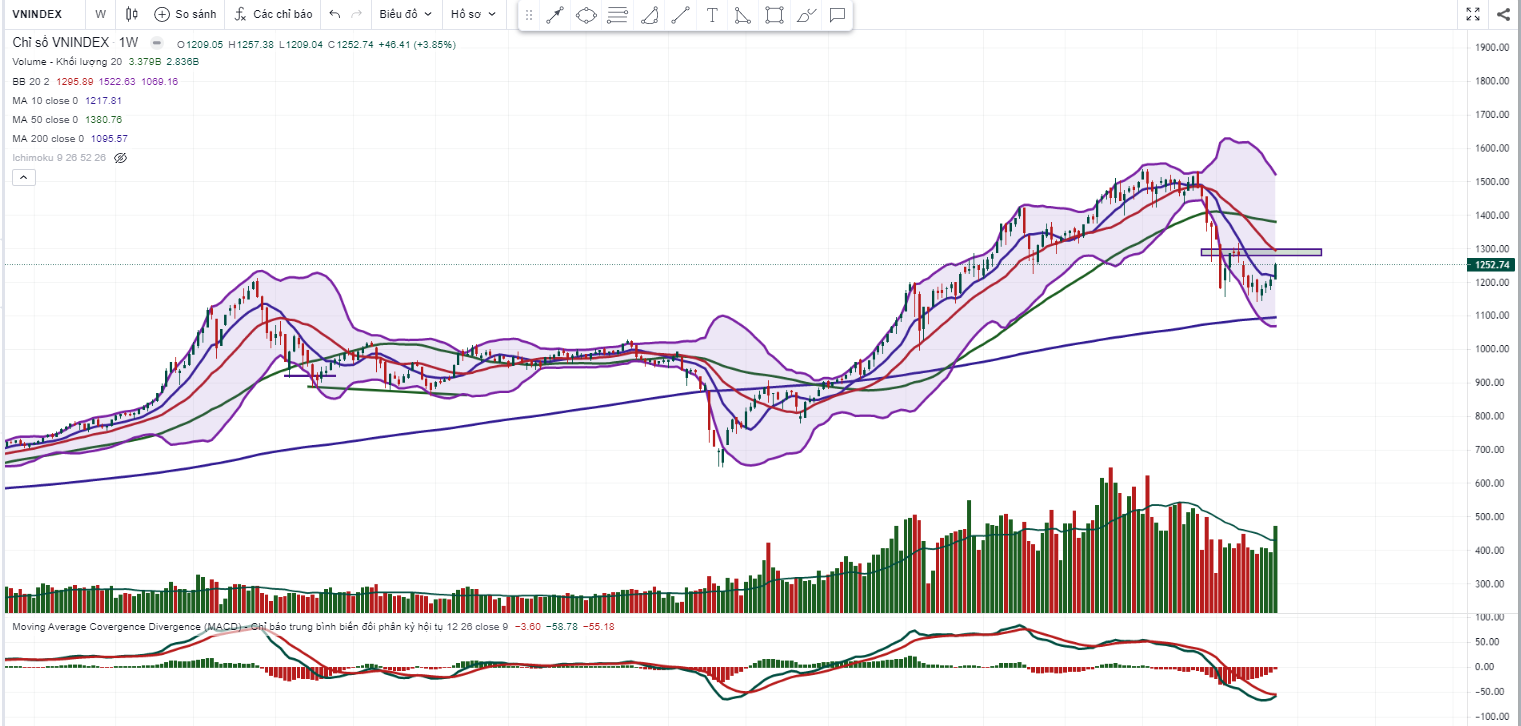This screenshot has height=726, width=1521.
Task: Select the arc angle drawing tool
Action: (649, 15)
